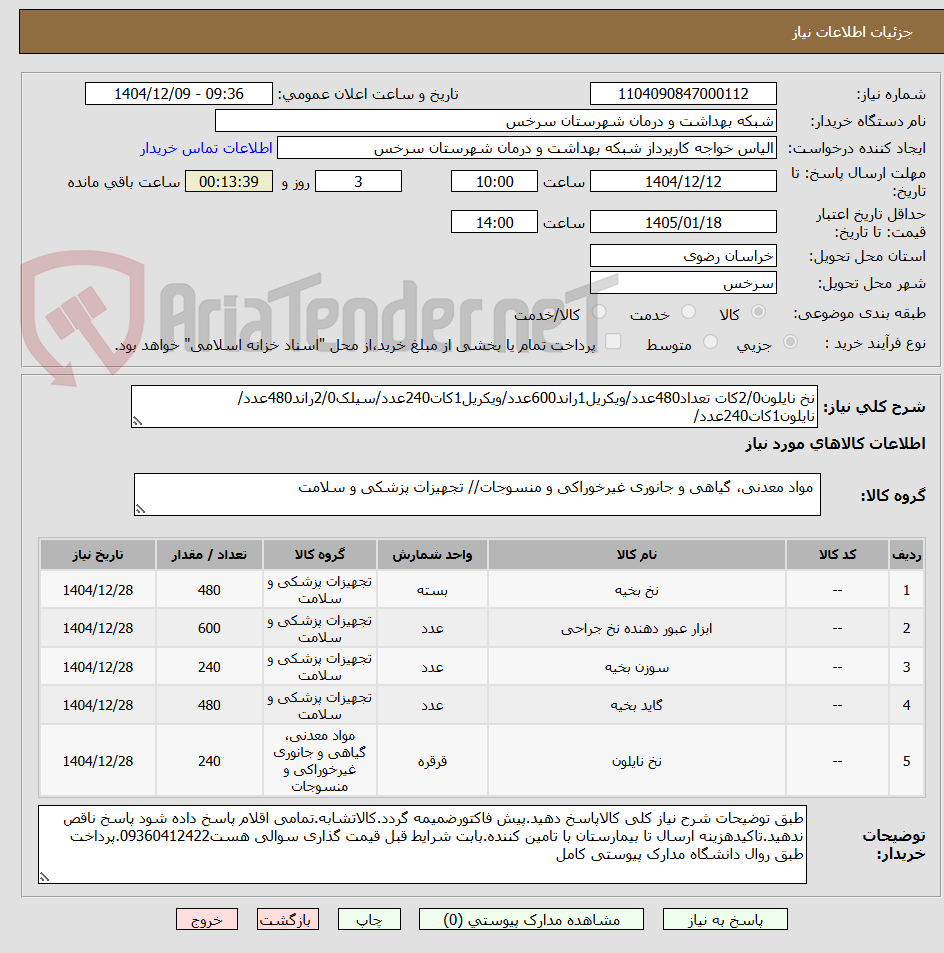Click the validity hour field 14:00
Screen dimensions: 944x953
(494, 222)
